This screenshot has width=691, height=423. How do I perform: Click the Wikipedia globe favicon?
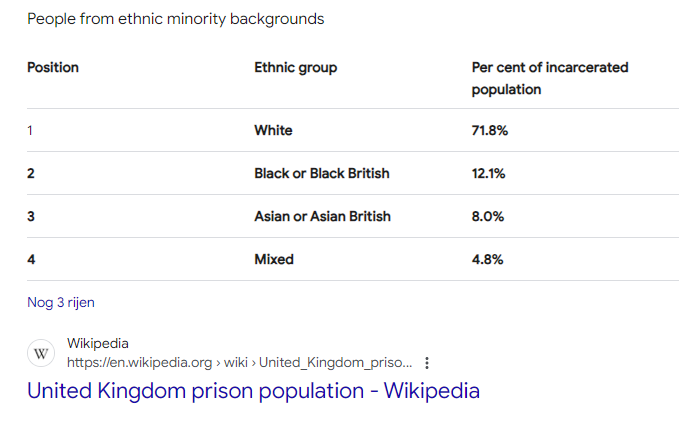pyautogui.click(x=42, y=353)
